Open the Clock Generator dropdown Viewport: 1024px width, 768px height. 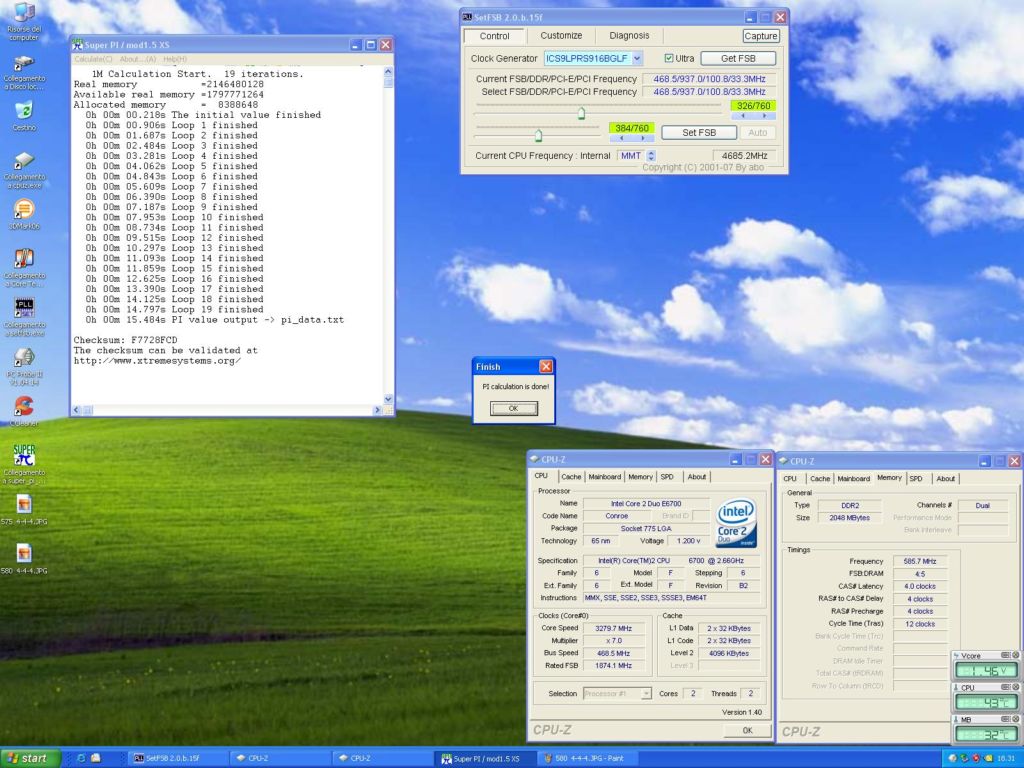(x=637, y=58)
